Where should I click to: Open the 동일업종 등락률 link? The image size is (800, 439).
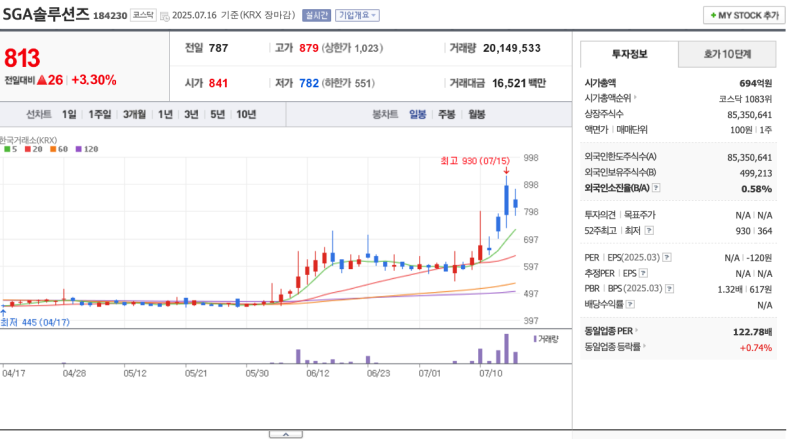pyautogui.click(x=615, y=347)
